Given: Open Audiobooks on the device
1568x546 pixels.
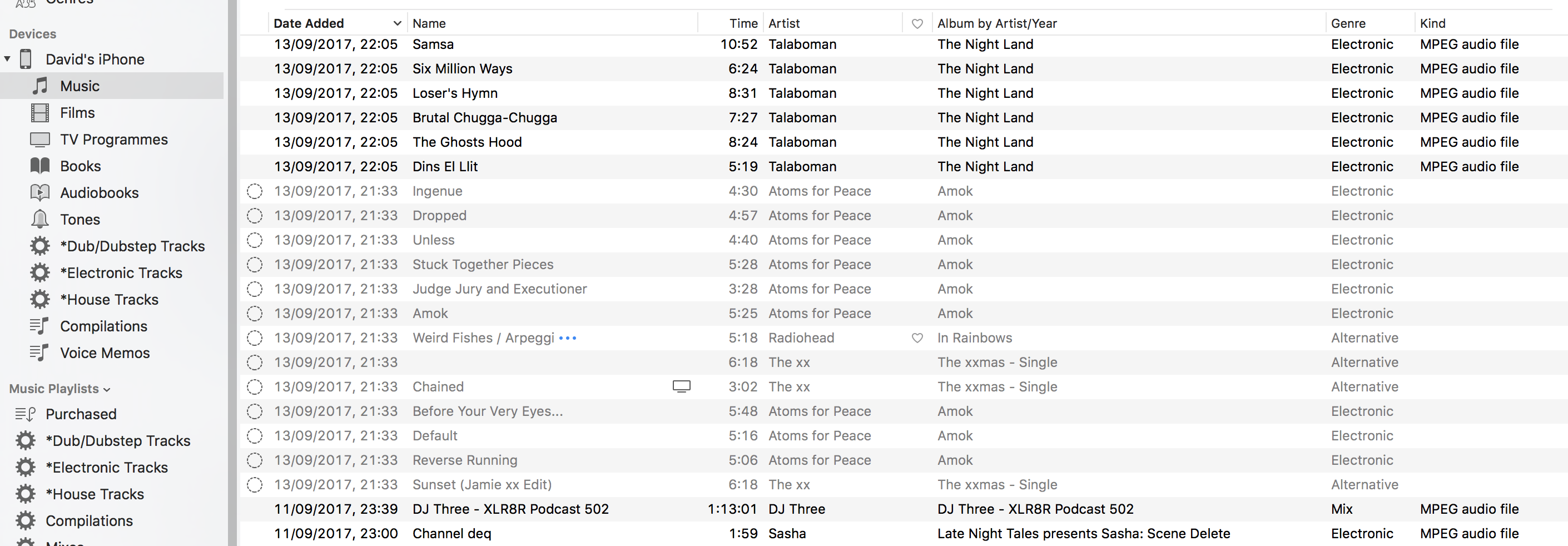Looking at the screenshot, I should [99, 193].
